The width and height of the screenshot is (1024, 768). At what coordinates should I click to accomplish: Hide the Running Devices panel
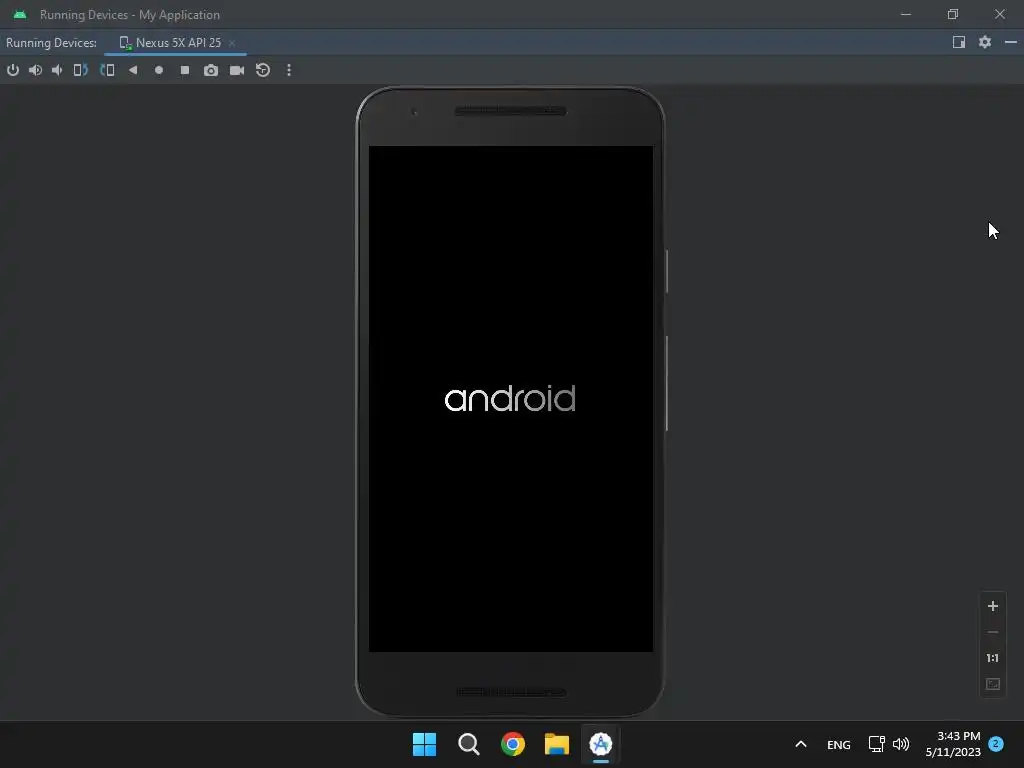(x=1011, y=42)
